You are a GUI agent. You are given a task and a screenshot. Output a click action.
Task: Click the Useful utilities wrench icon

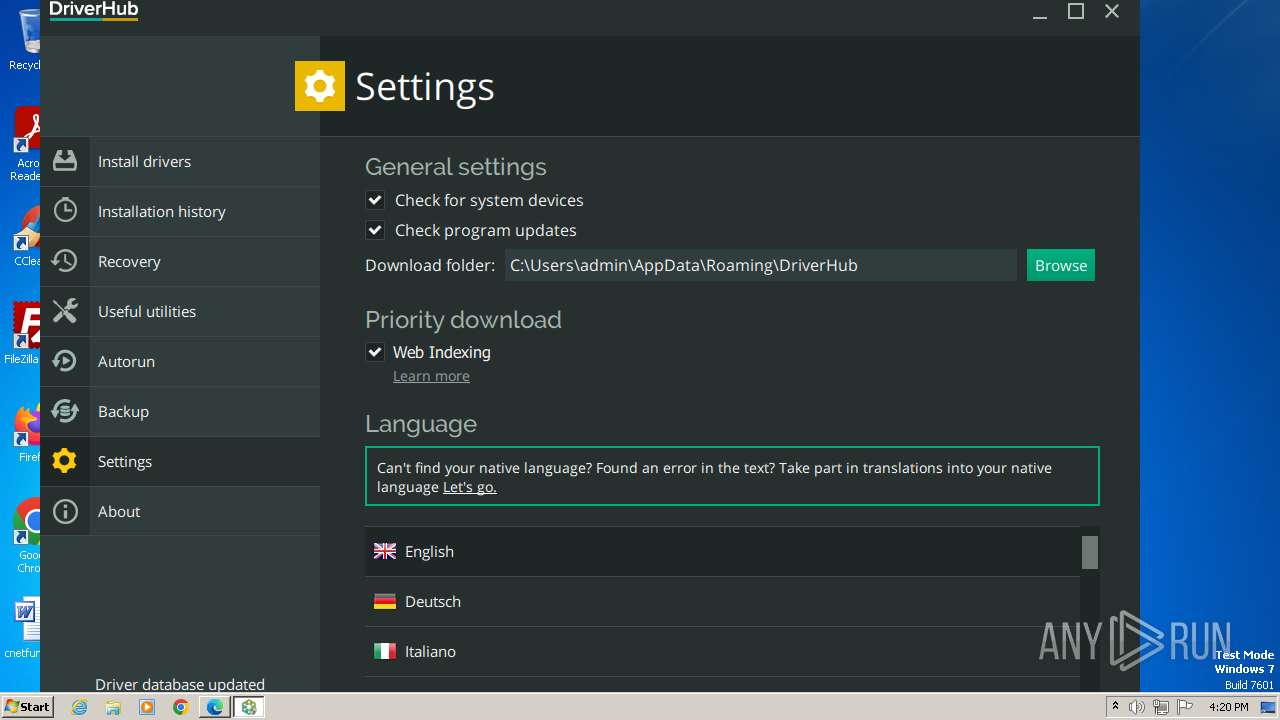pyautogui.click(x=65, y=311)
